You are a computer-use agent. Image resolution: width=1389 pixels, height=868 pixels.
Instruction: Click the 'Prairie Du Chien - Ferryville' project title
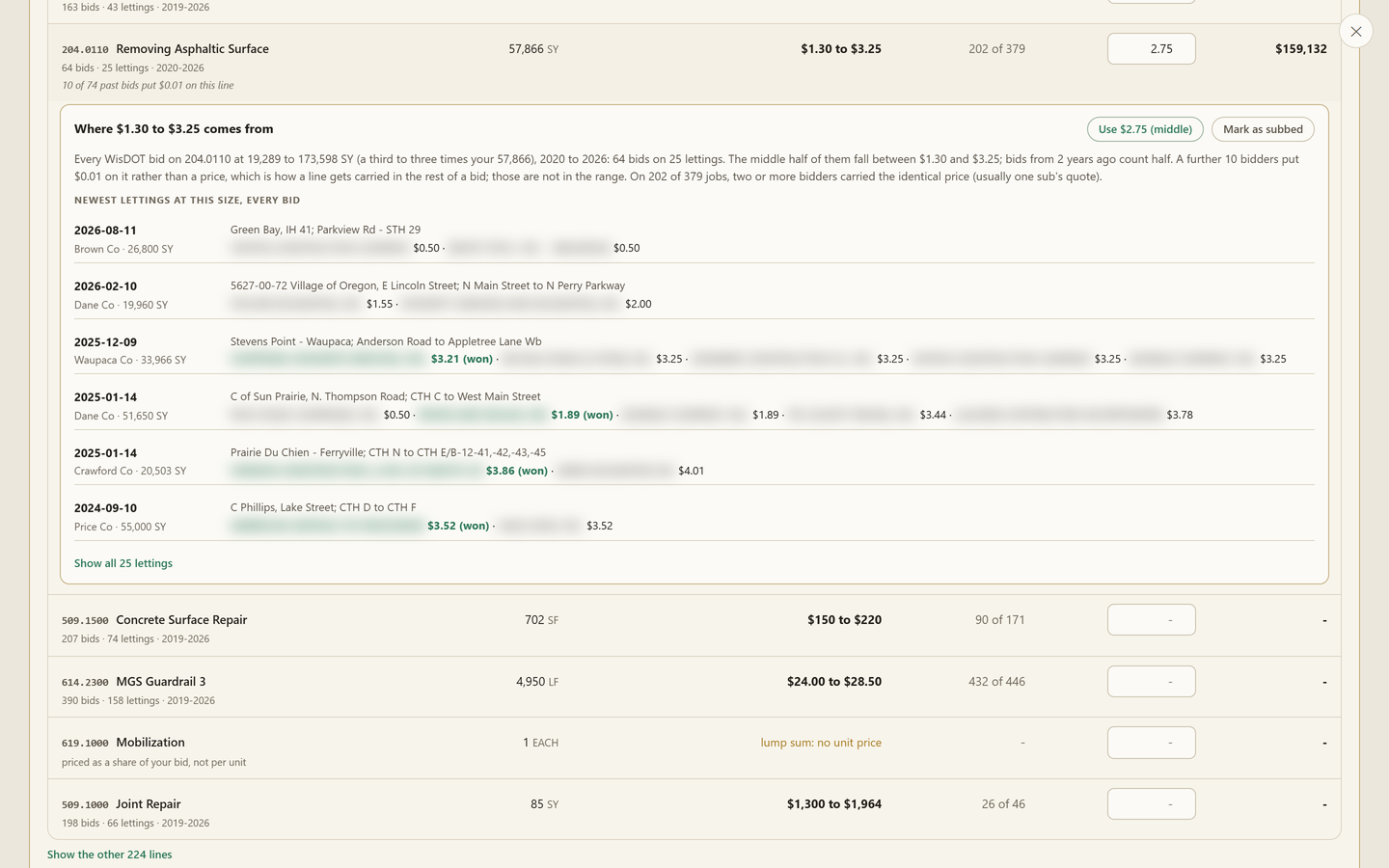[388, 452]
